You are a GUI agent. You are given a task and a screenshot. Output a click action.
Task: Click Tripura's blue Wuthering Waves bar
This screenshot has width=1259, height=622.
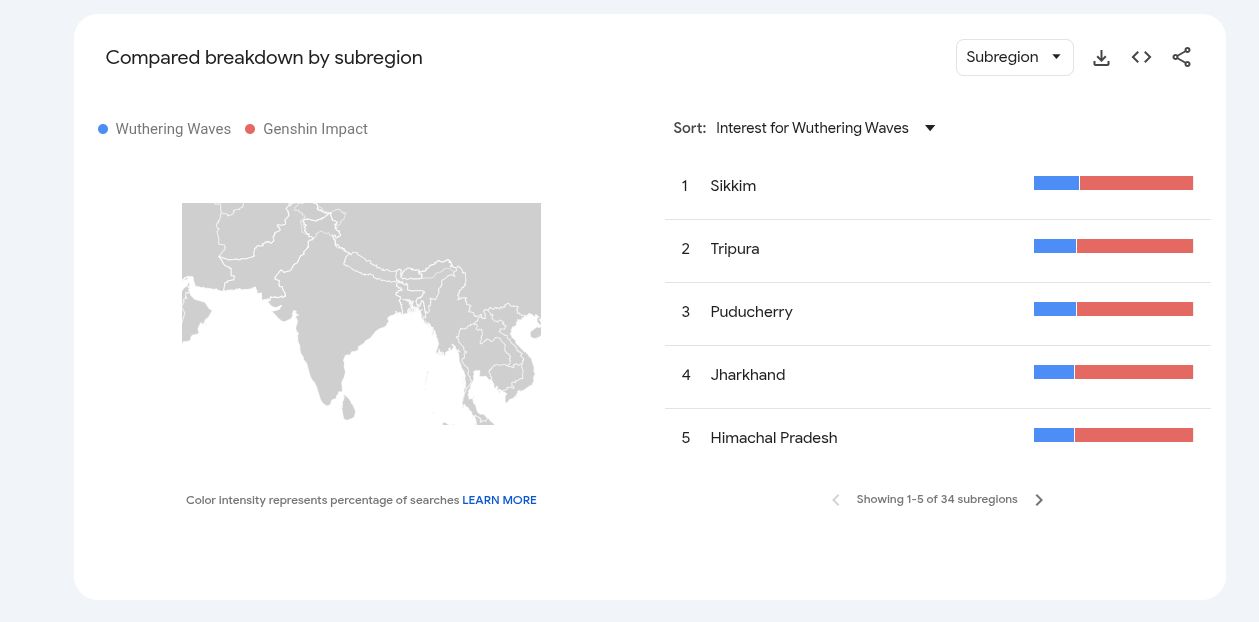pyautogui.click(x=1054, y=246)
